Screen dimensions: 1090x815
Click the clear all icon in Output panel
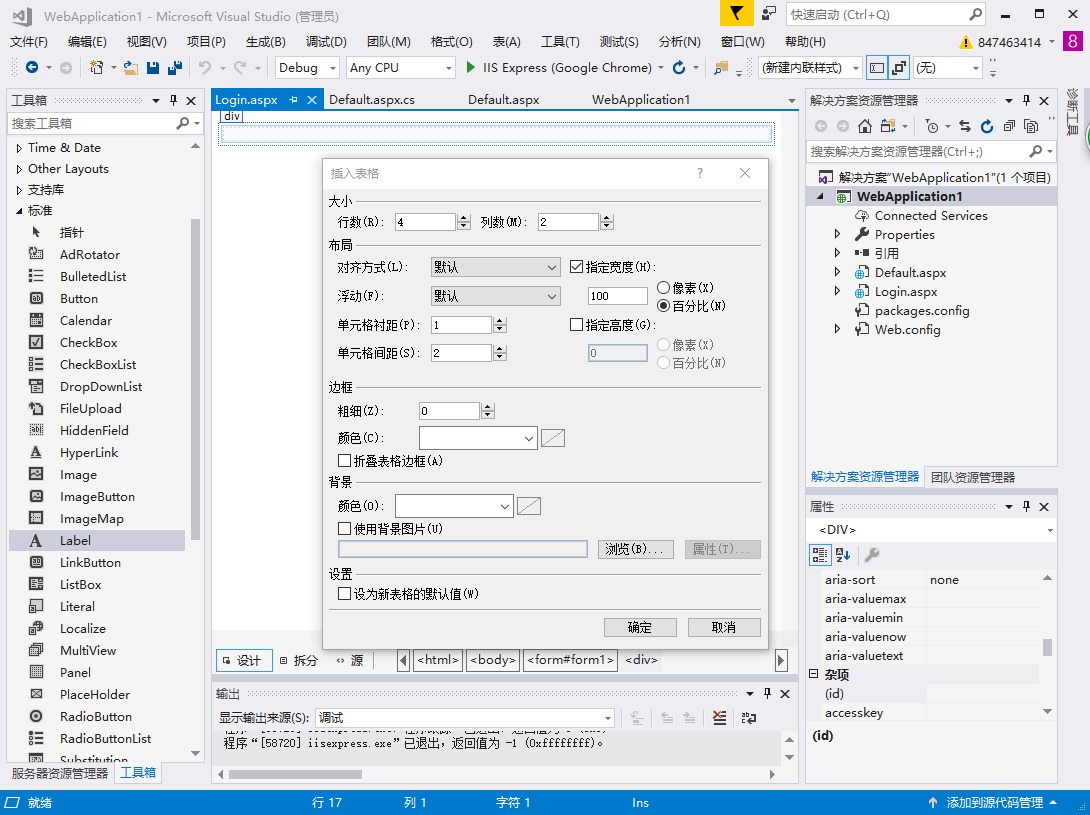click(x=720, y=718)
